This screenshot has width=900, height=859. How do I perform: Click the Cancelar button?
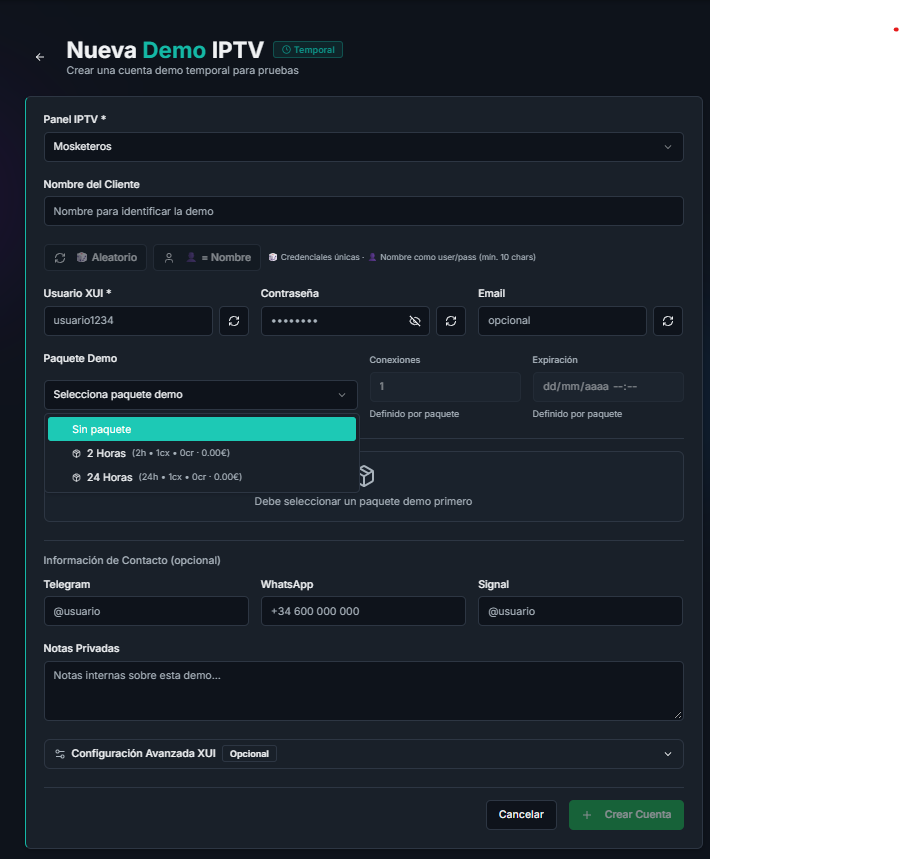point(521,815)
